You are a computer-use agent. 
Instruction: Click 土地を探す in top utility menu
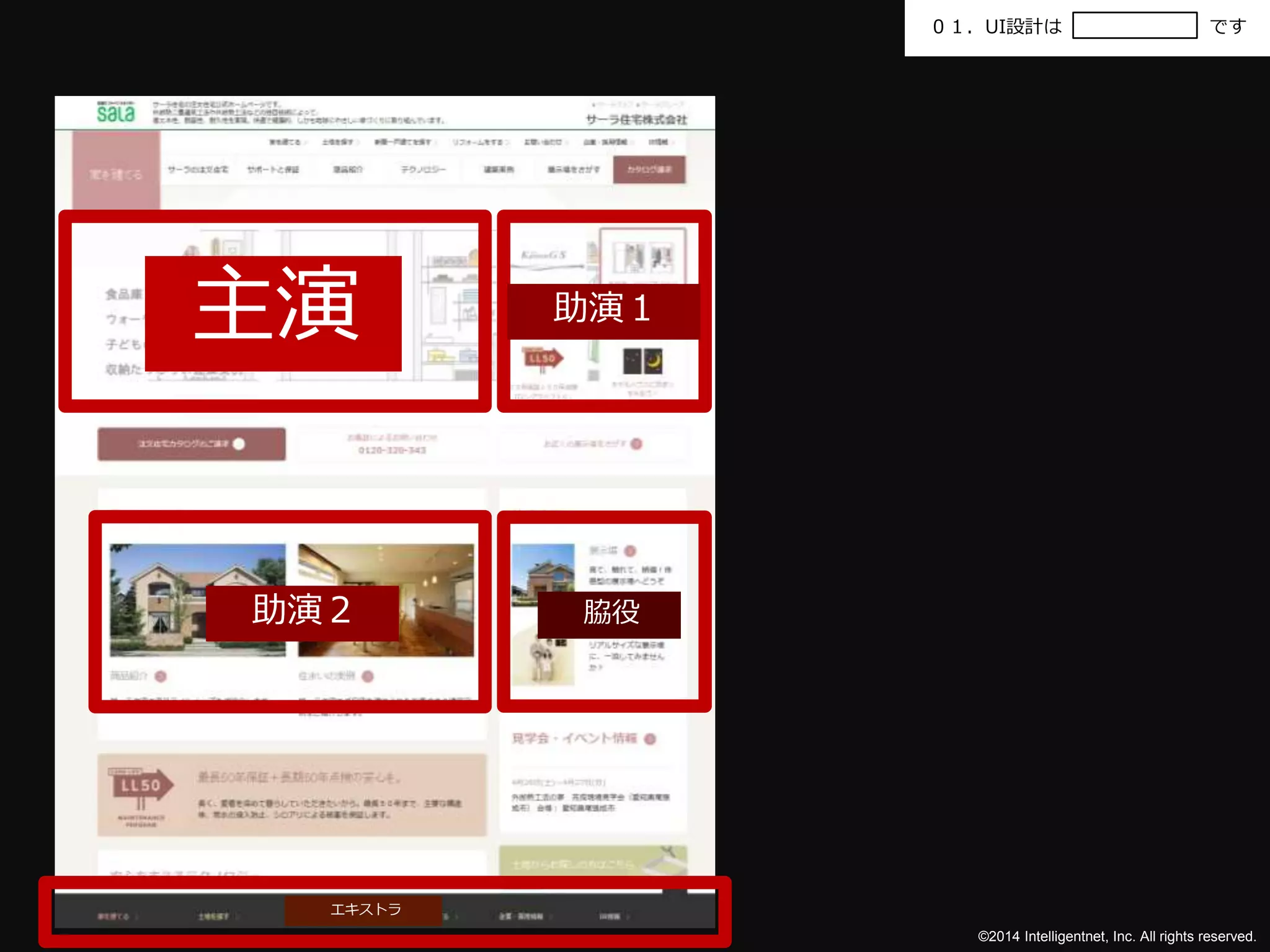pos(337,142)
